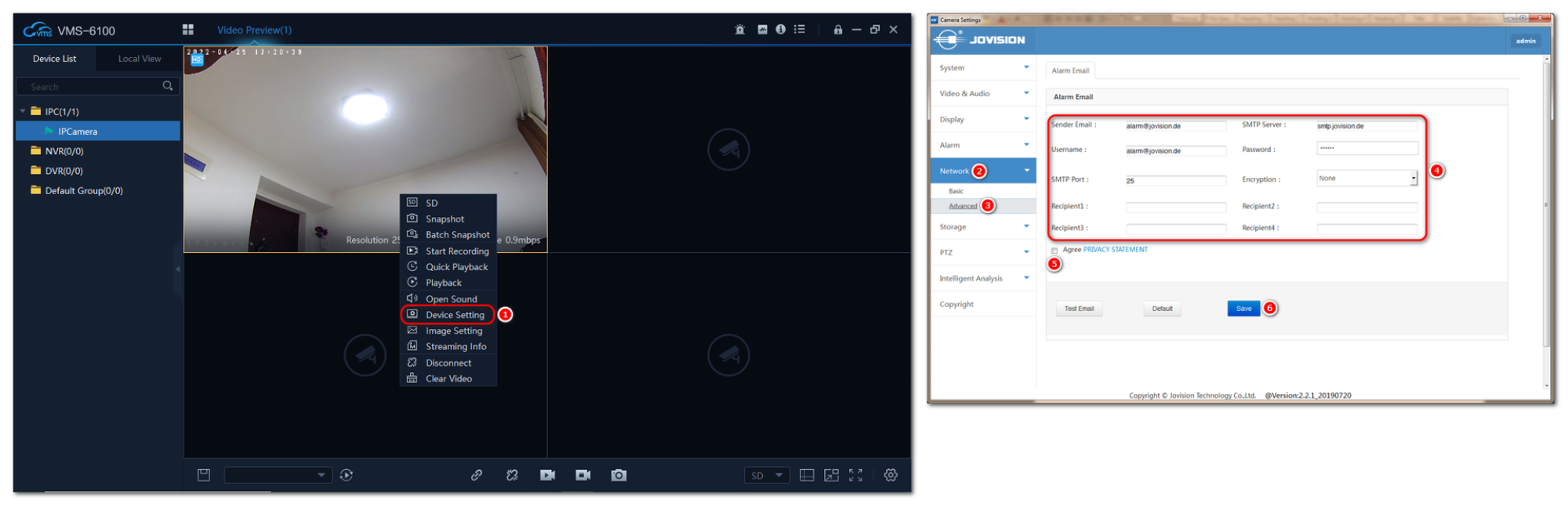Collapse the IPC(1/1) tree group

tap(23, 111)
